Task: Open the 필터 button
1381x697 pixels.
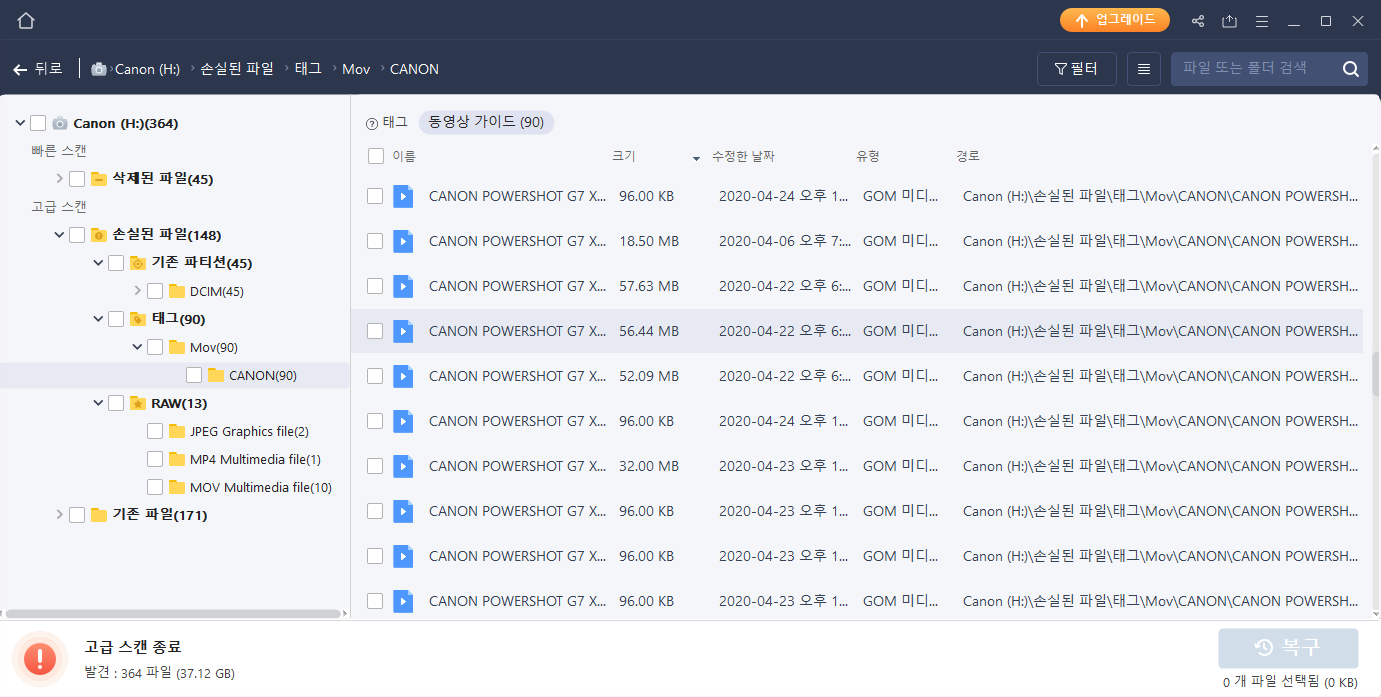Action: (1076, 69)
